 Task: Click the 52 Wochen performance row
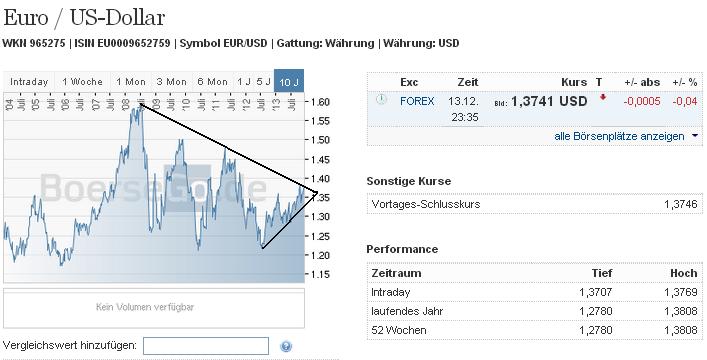(534, 330)
